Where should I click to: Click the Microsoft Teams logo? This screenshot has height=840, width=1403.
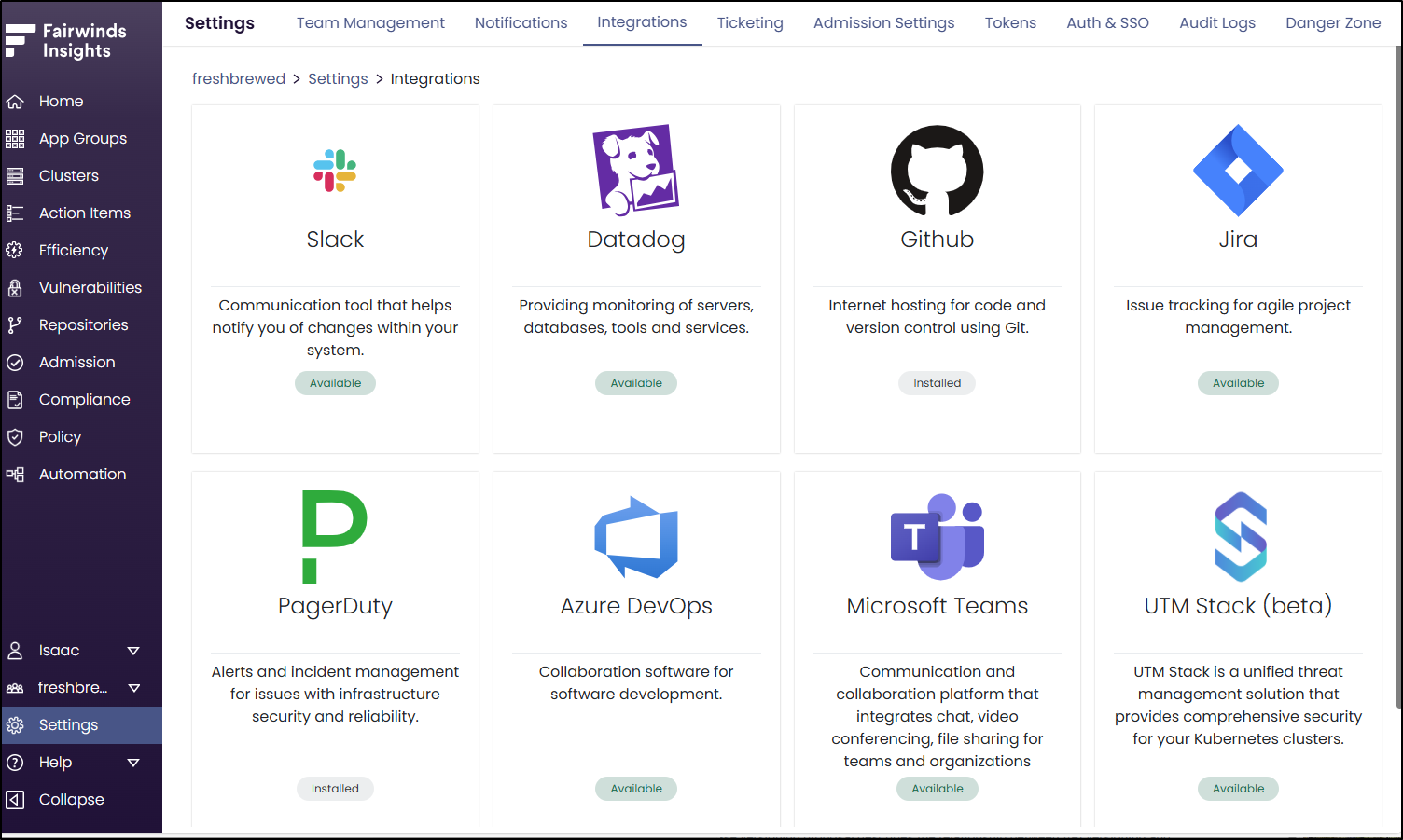click(938, 537)
